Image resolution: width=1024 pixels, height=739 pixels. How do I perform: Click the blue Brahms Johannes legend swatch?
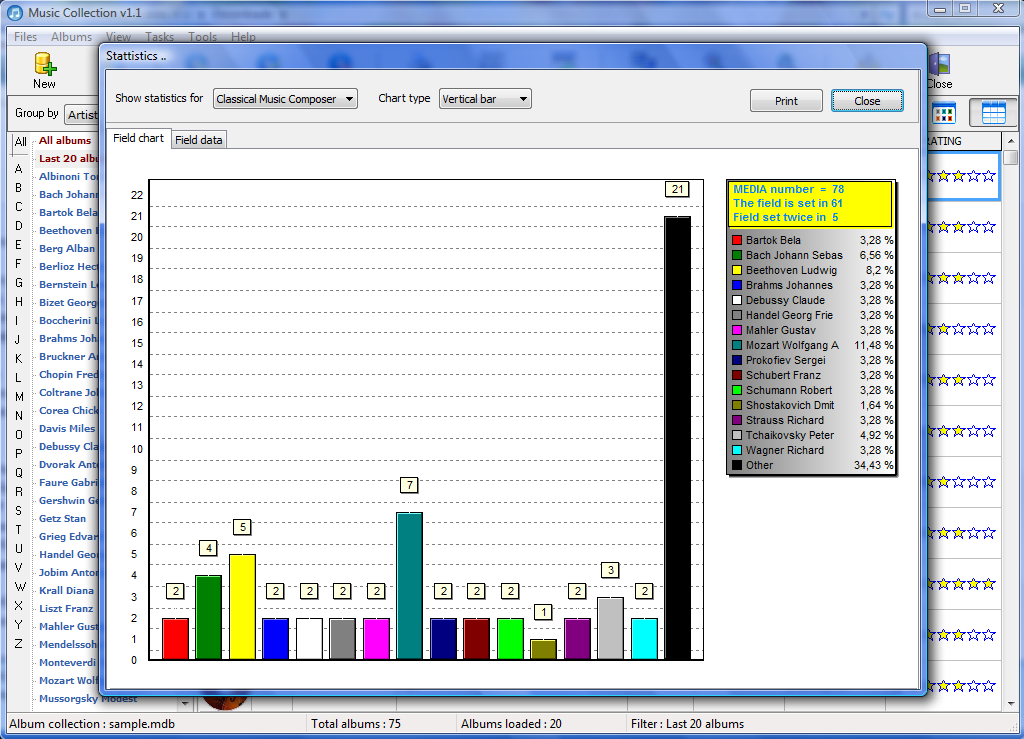pos(737,285)
